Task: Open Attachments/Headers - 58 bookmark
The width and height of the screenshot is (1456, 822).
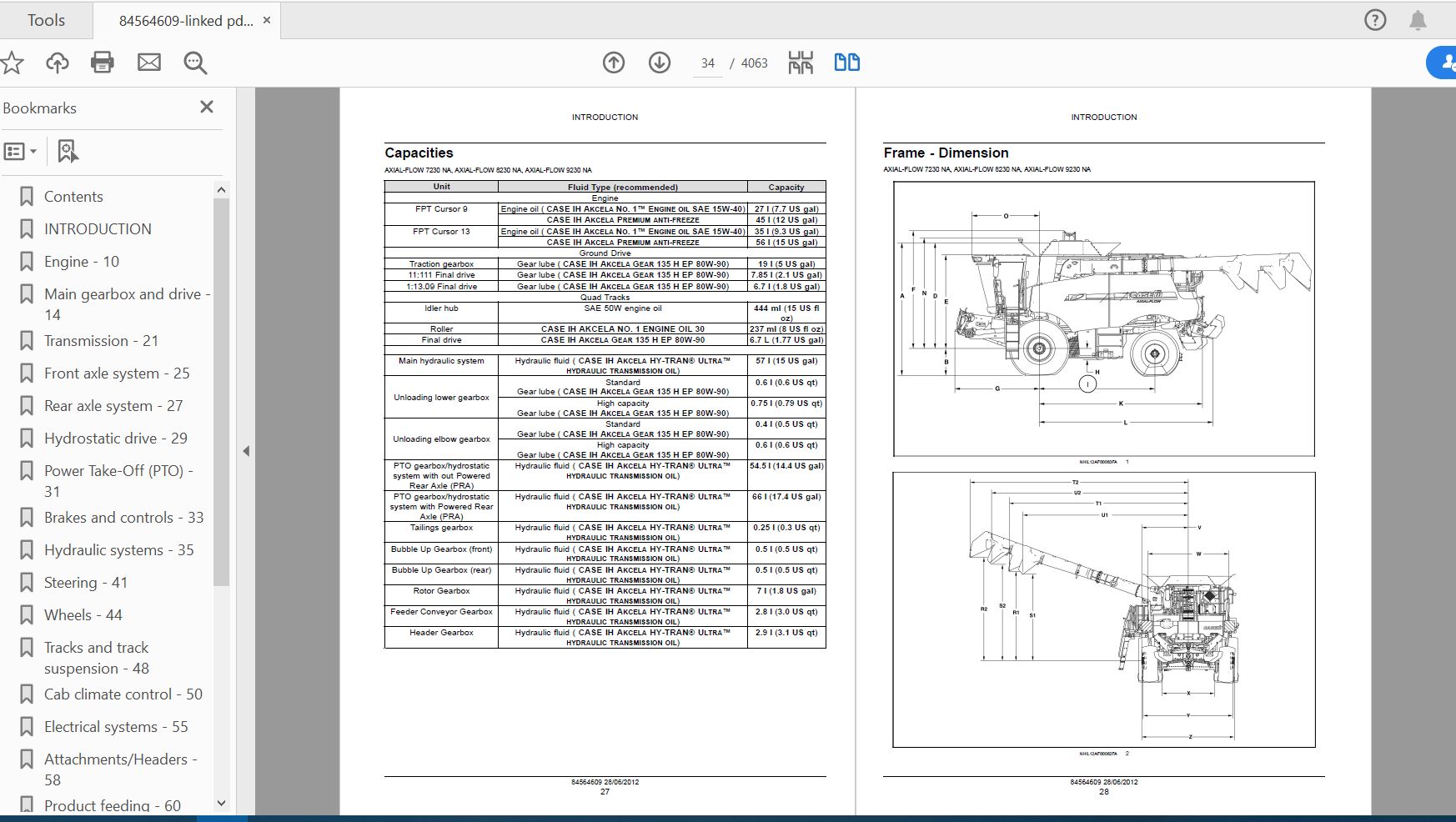Action: pos(121,769)
